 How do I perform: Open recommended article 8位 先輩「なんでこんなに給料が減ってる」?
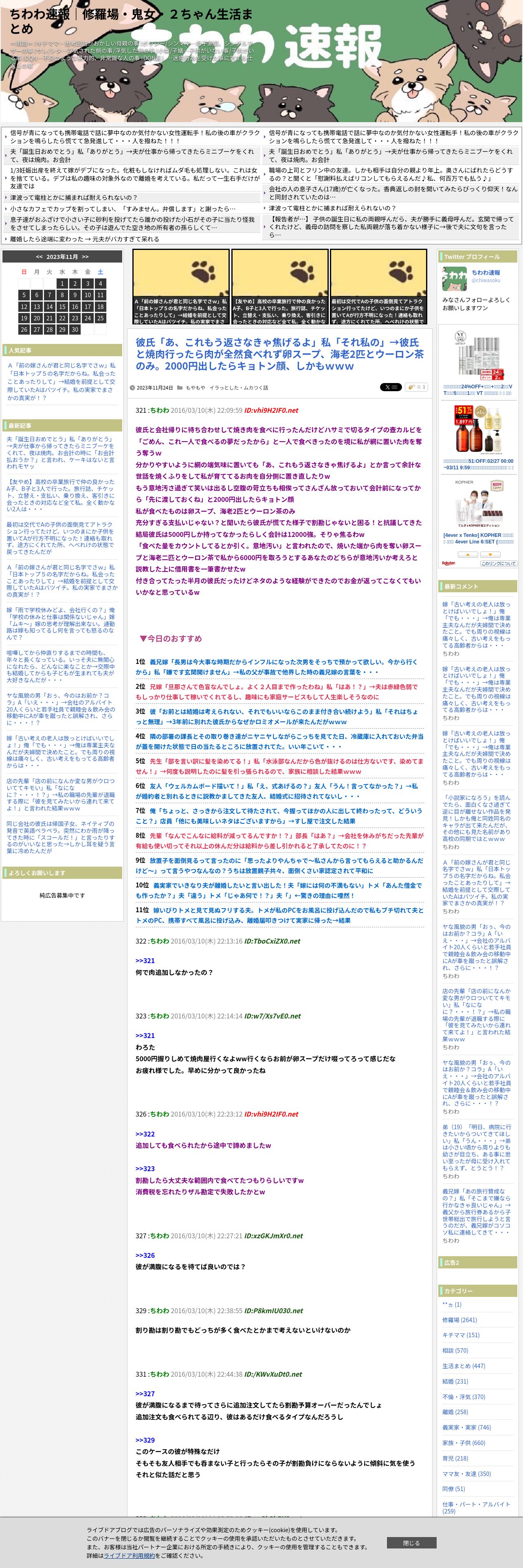point(279,841)
